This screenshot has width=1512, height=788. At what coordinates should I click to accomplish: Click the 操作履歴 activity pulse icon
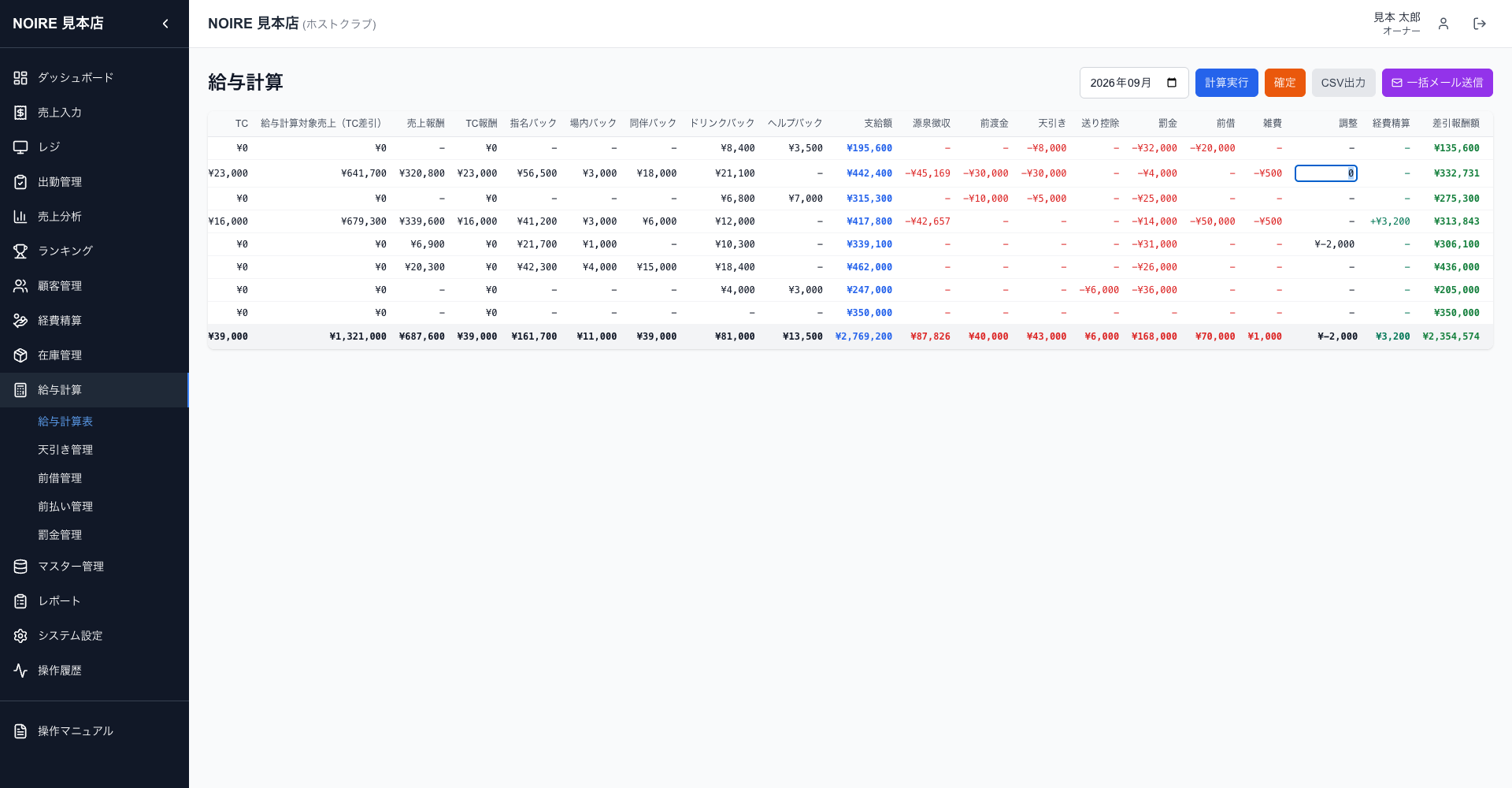point(20,671)
